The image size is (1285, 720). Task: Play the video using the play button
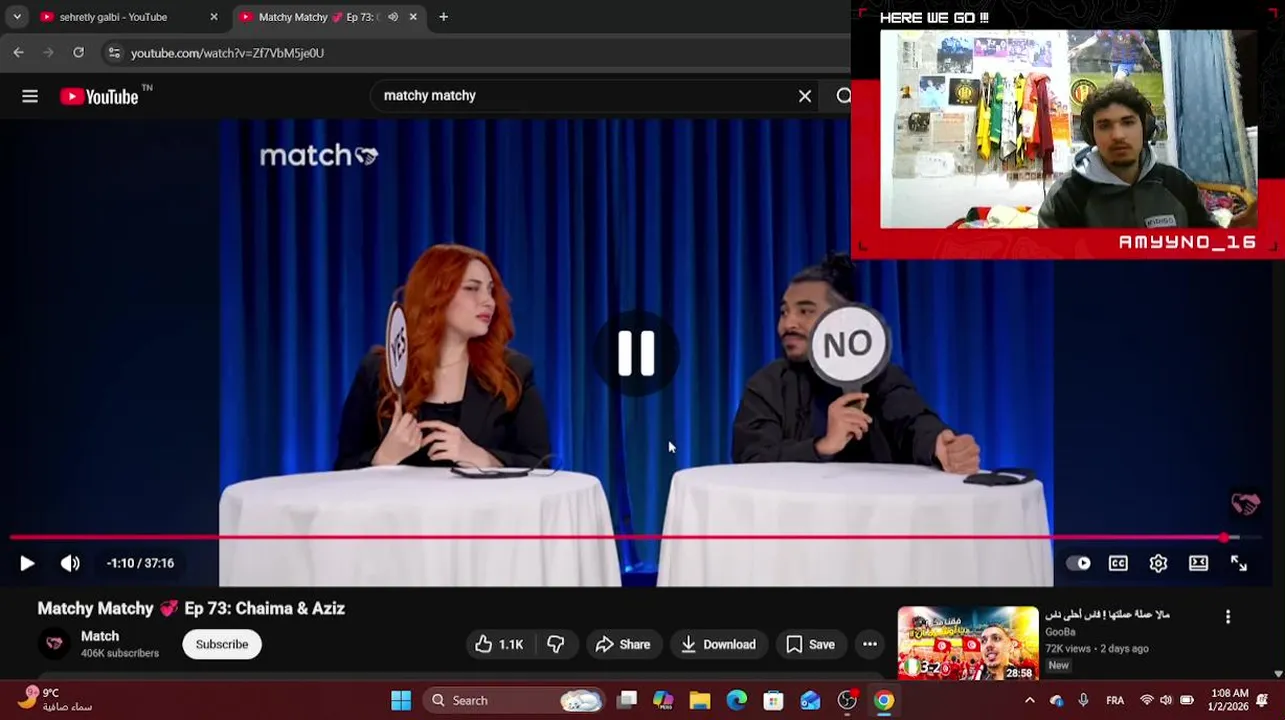coord(27,563)
